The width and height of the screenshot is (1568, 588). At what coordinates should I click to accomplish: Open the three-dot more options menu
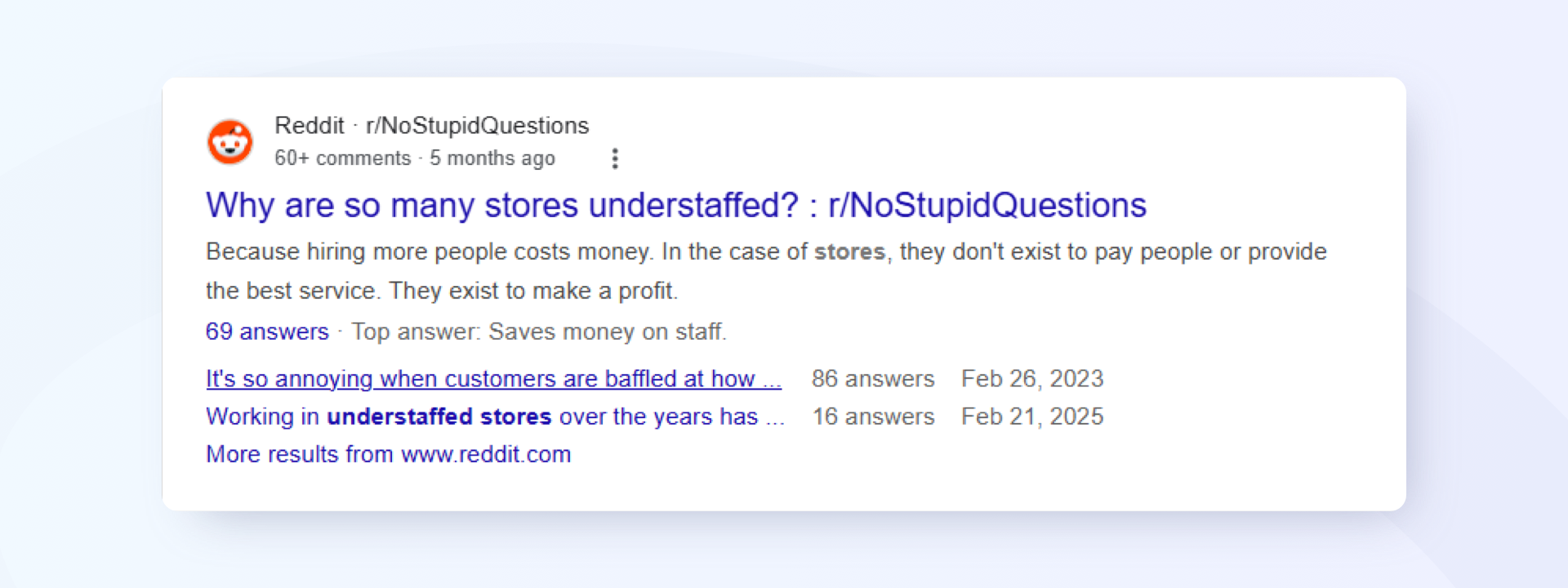(615, 158)
